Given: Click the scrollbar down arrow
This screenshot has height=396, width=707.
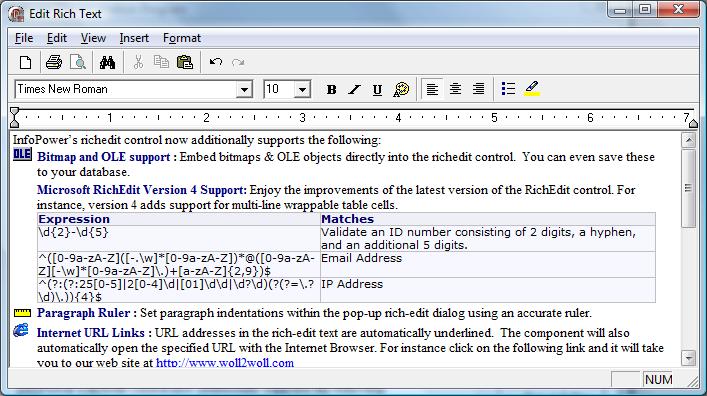Looking at the screenshot, I should click(689, 358).
